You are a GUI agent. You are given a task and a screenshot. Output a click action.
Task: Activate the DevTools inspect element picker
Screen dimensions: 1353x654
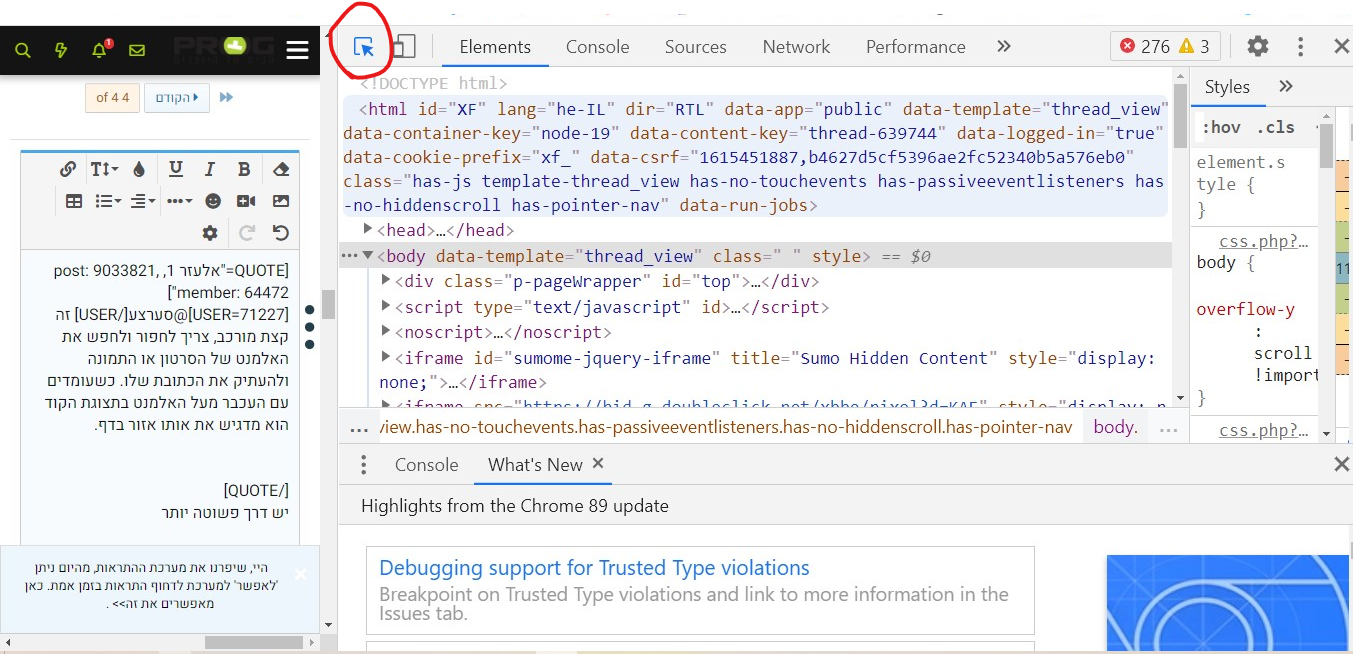pos(364,46)
